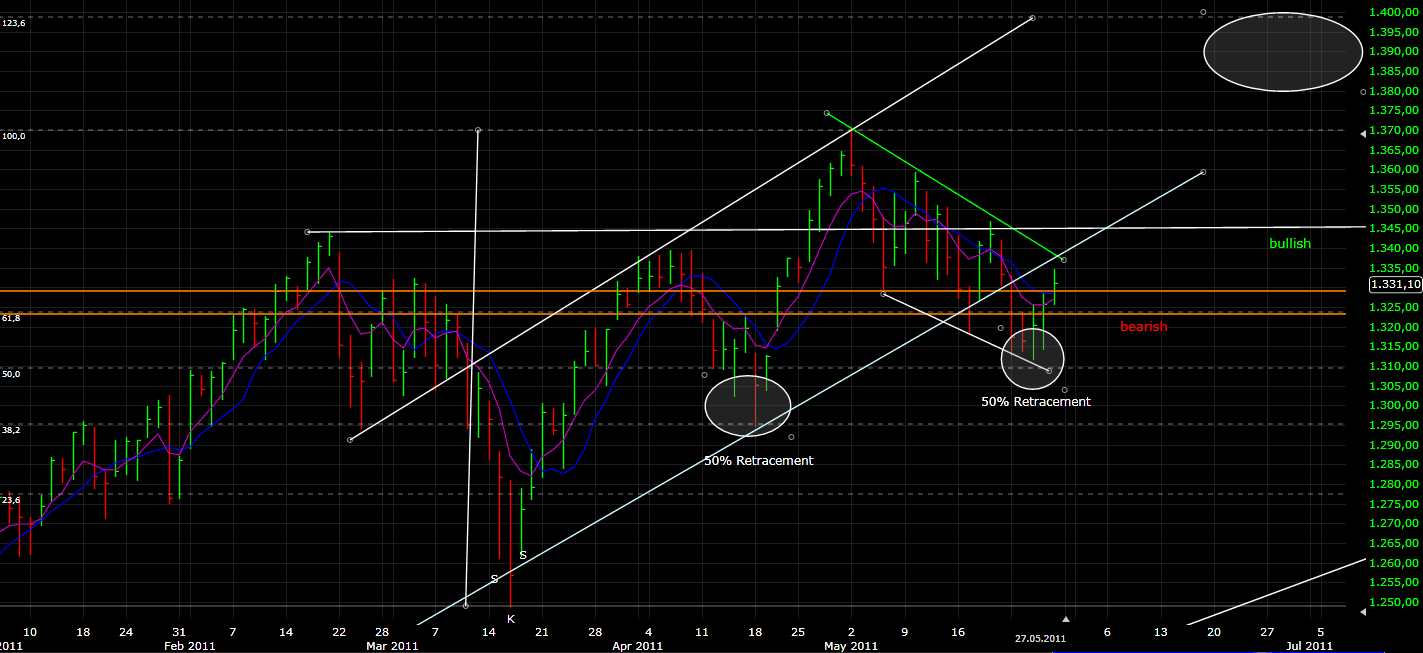Image resolution: width=1423 pixels, height=653 pixels.
Task: Select the 23,6 Fibonacci level label
Action: click(x=12, y=500)
